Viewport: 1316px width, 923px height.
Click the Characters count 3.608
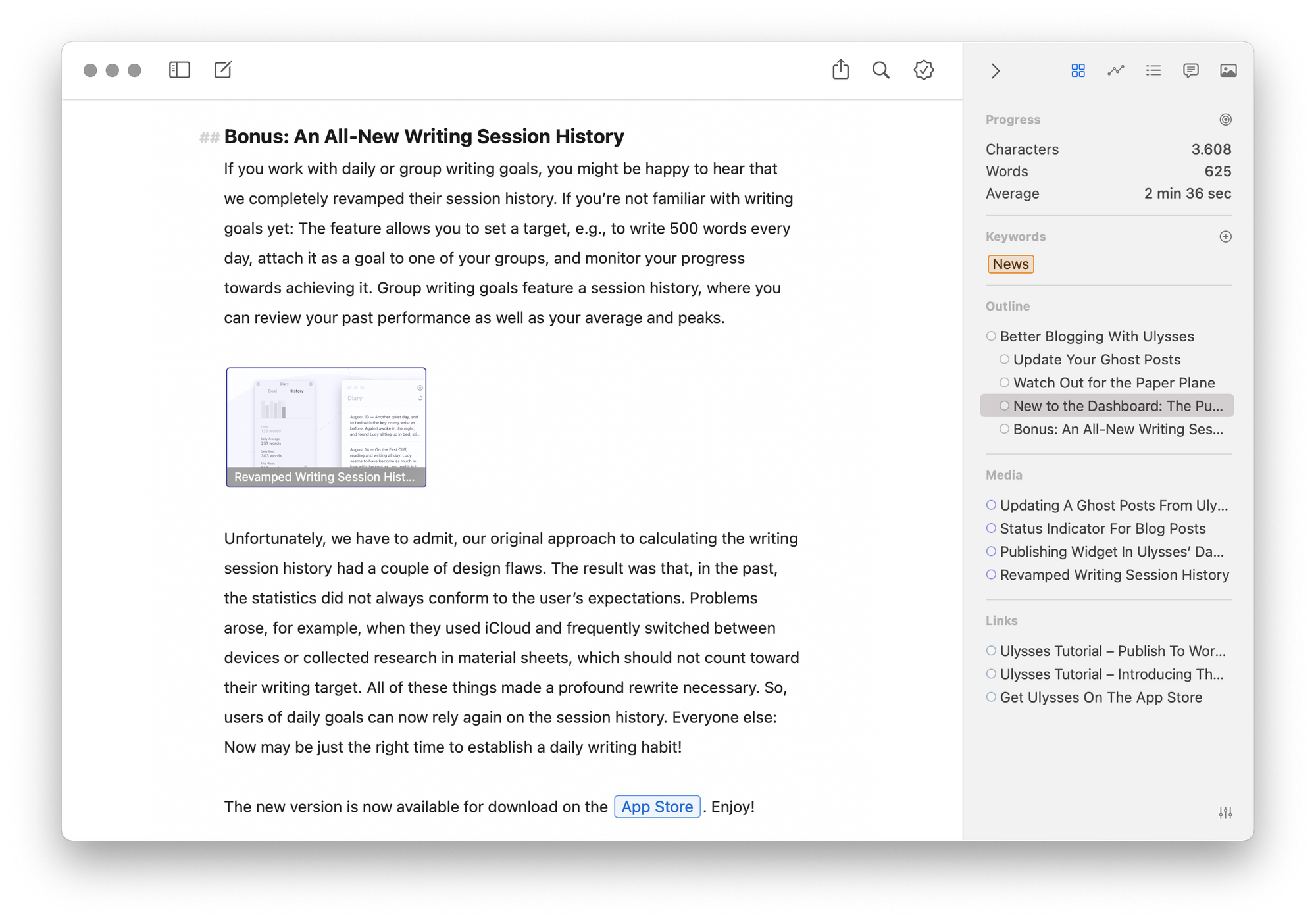point(1211,149)
